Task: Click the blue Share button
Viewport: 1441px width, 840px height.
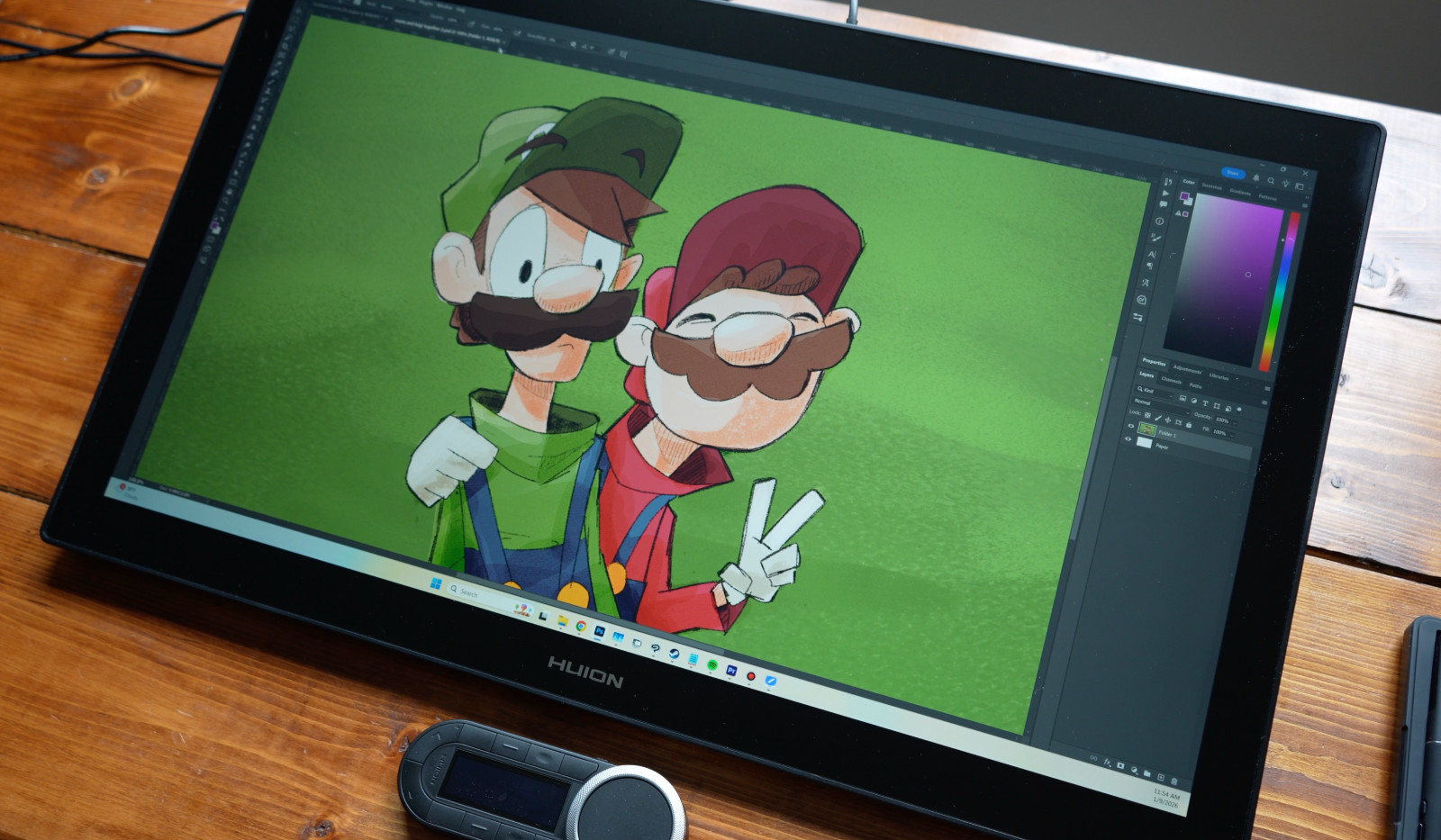Action: coord(1233,173)
